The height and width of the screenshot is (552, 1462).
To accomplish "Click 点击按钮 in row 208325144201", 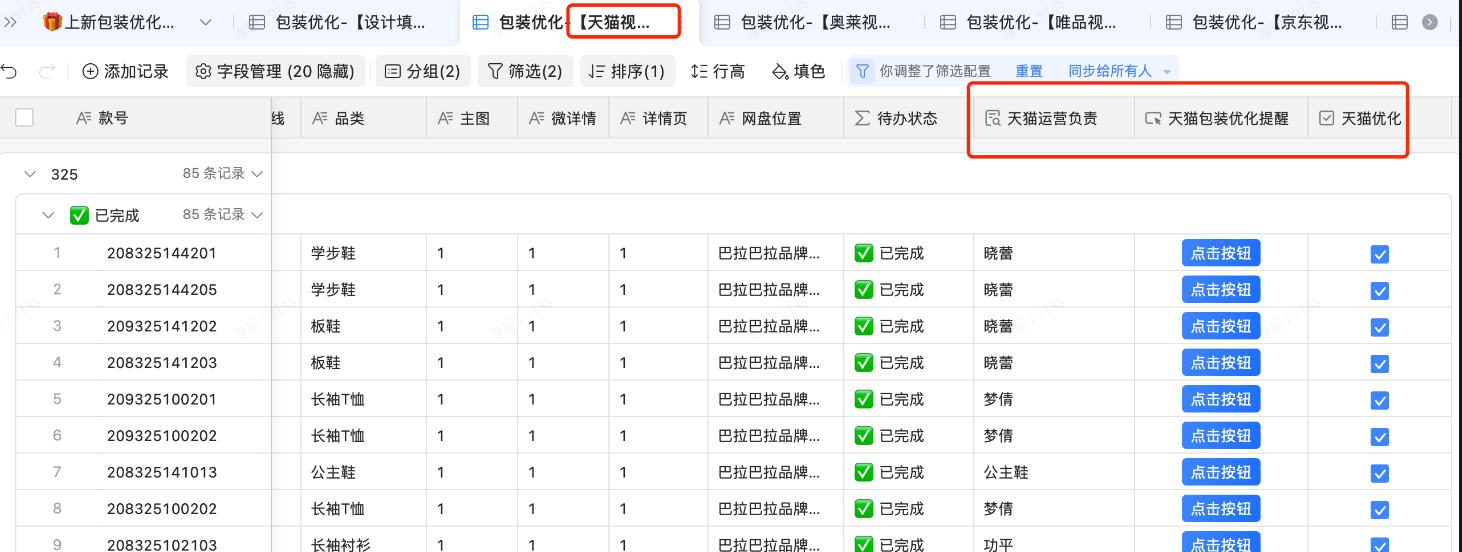I will 1221,253.
